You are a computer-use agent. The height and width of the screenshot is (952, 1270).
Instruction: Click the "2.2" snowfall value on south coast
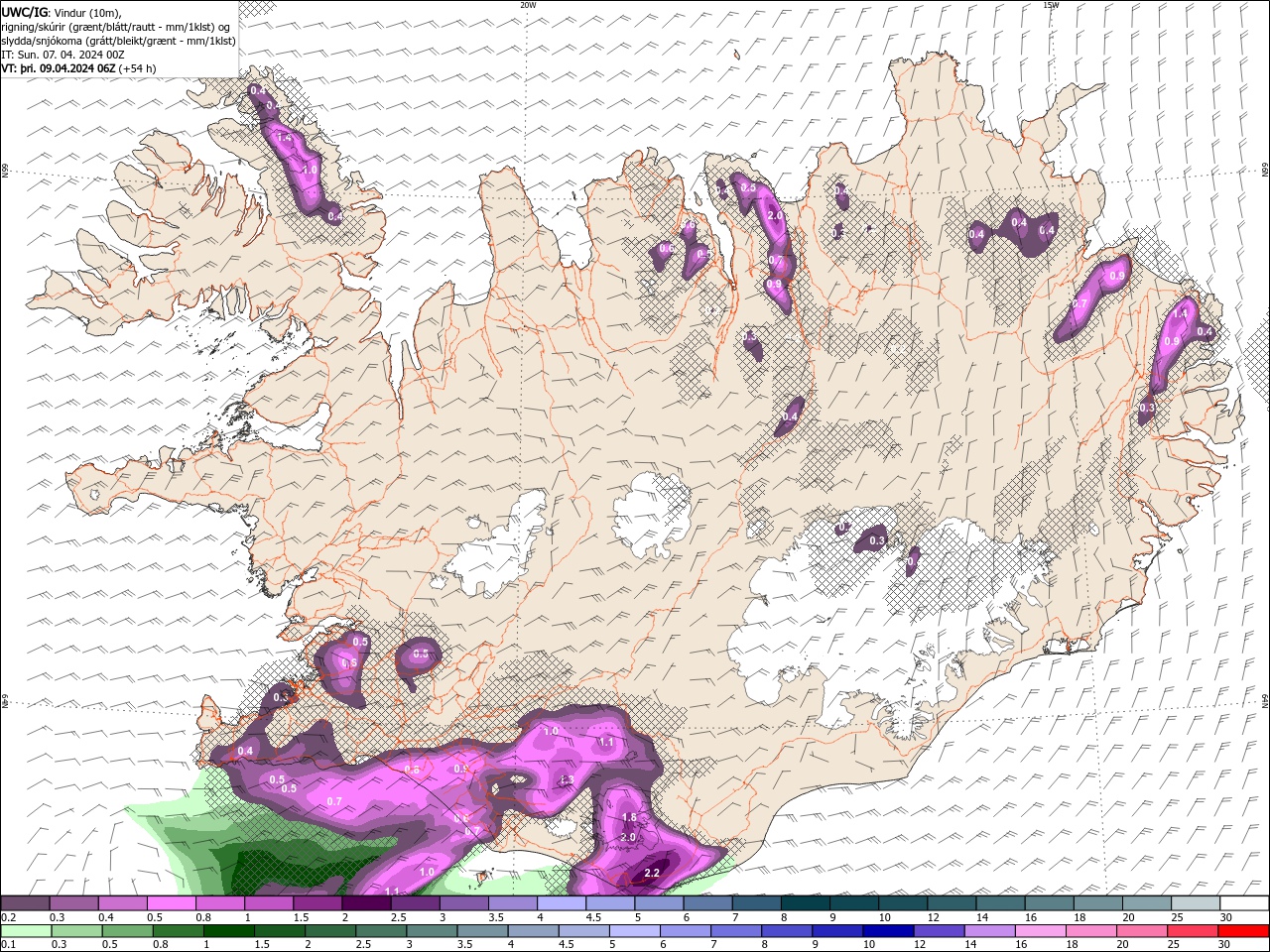(x=652, y=874)
